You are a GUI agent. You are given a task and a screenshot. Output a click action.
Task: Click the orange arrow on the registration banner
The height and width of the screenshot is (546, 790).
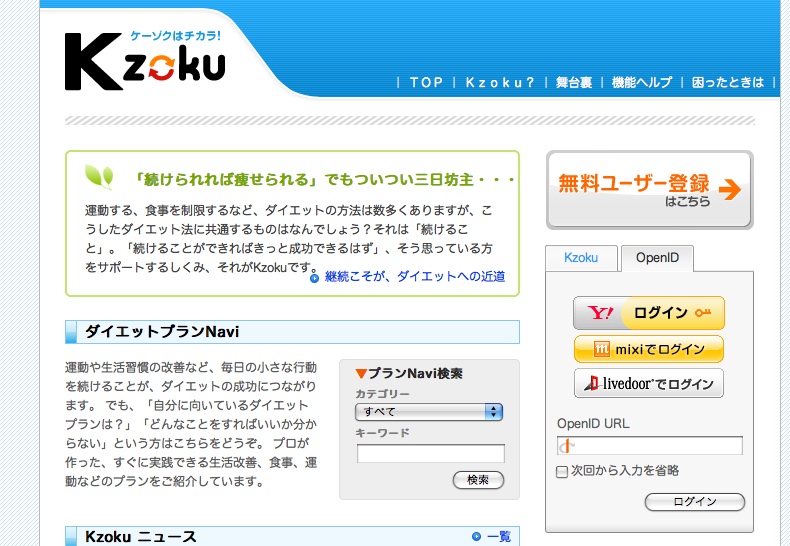point(730,189)
